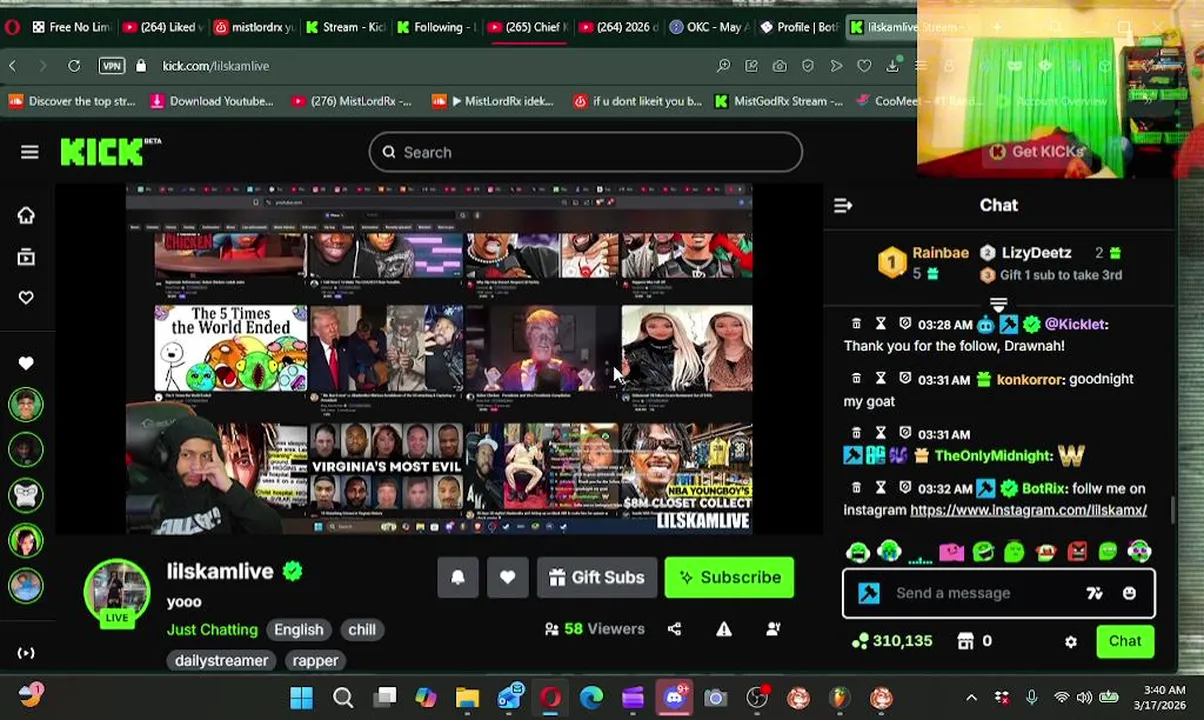
Task: Open lilskamlive's LIVE avatar
Action: click(x=117, y=593)
